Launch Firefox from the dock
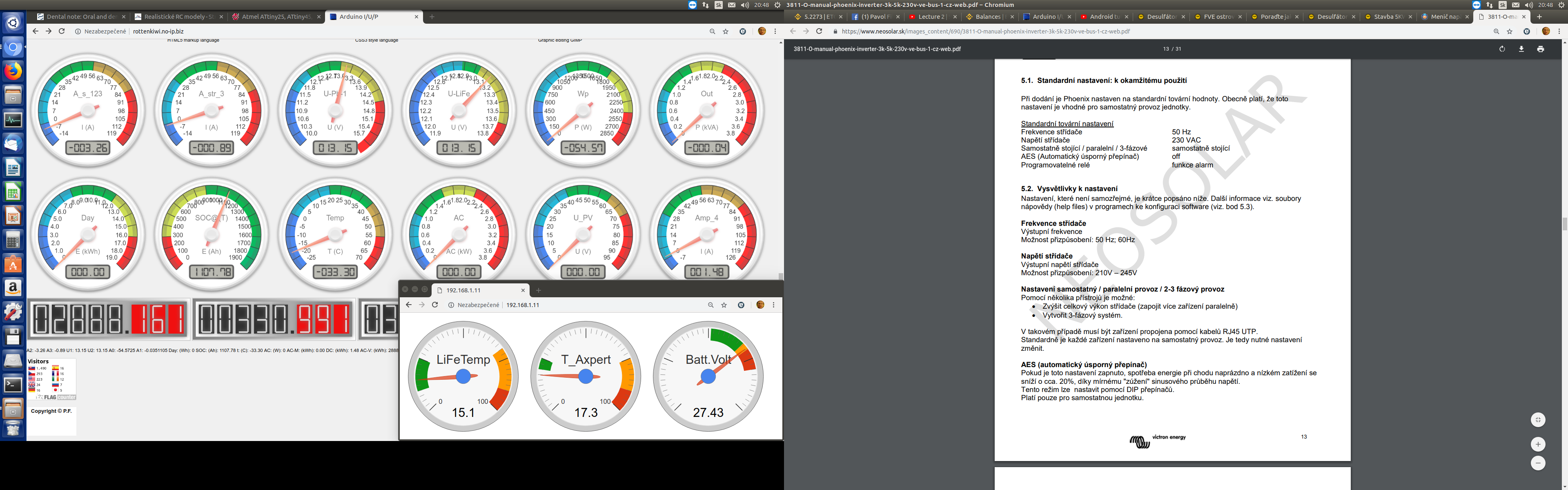This screenshot has width=1568, height=490. coord(13,71)
